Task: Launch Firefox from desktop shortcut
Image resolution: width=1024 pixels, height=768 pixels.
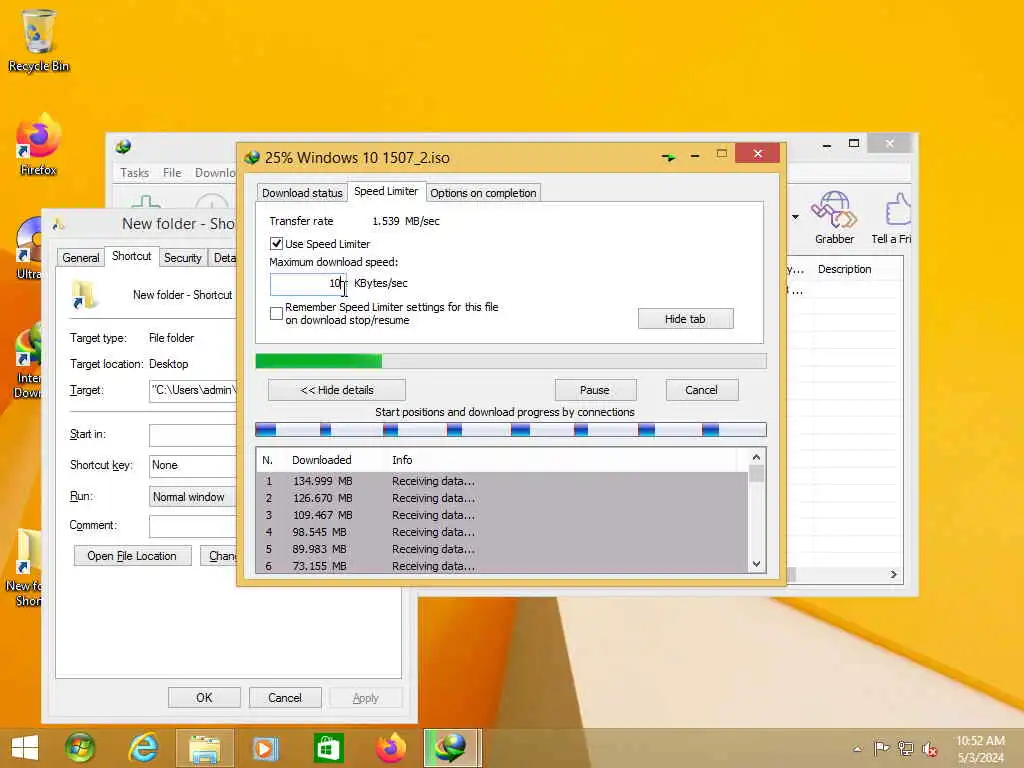Action: point(38,145)
